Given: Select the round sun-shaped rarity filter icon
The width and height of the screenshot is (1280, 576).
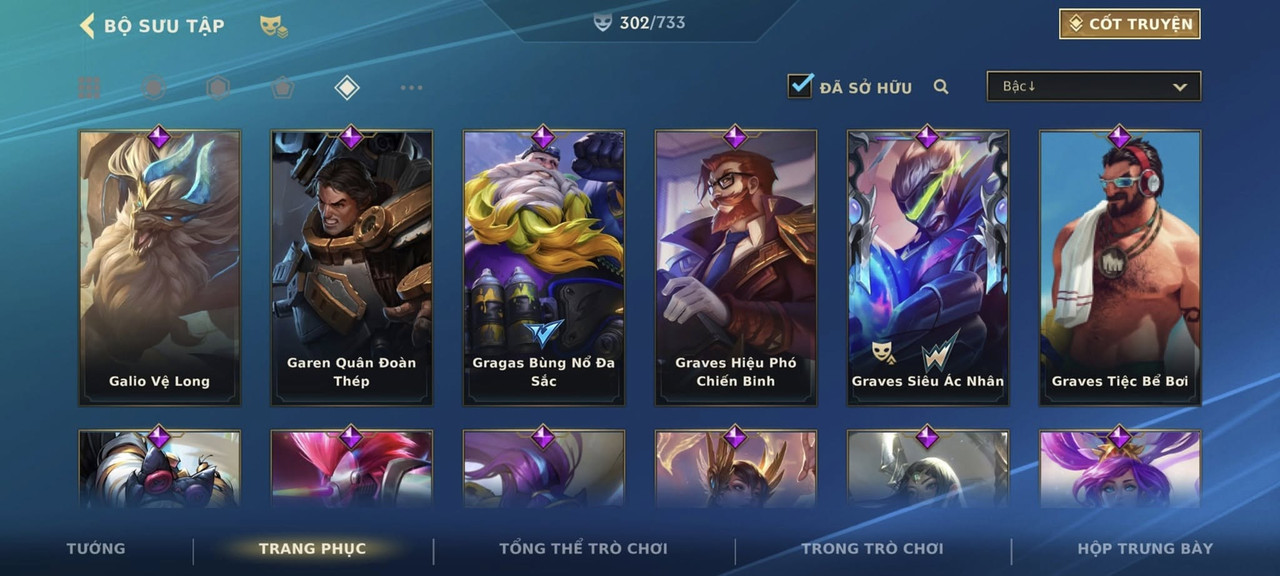Looking at the screenshot, I should coord(153,88).
